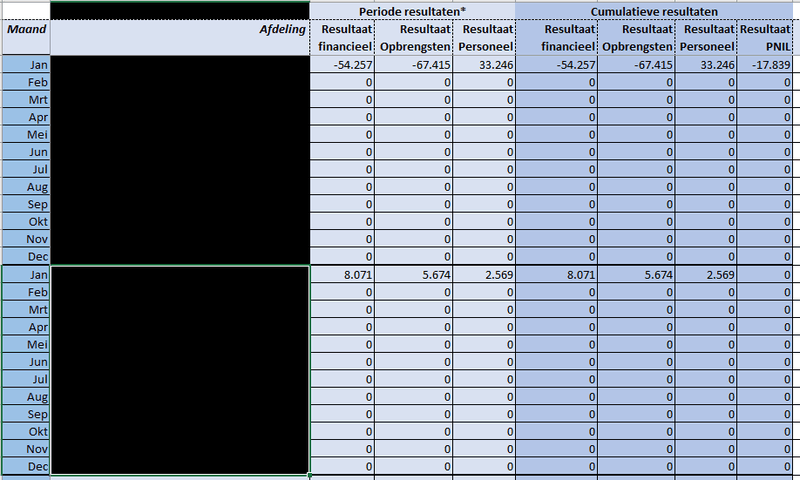Click the 'Periode resultaten*' group header
Image resolution: width=800 pixels, height=480 pixels.
point(412,11)
